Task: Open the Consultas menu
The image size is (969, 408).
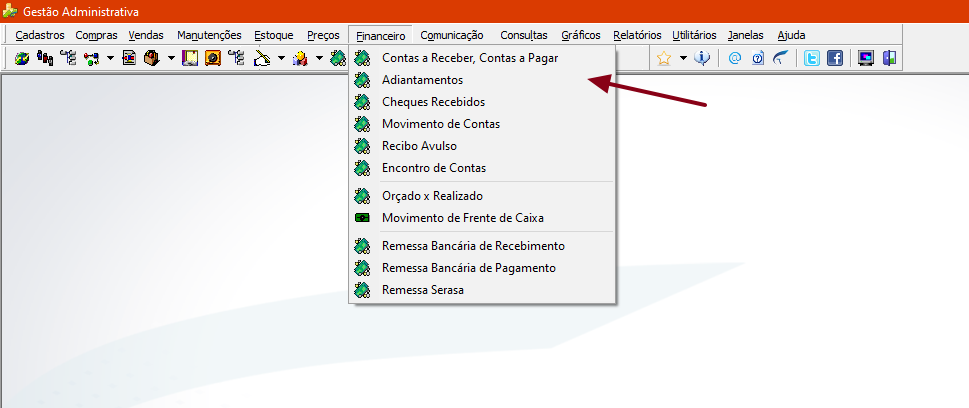Action: [x=524, y=35]
